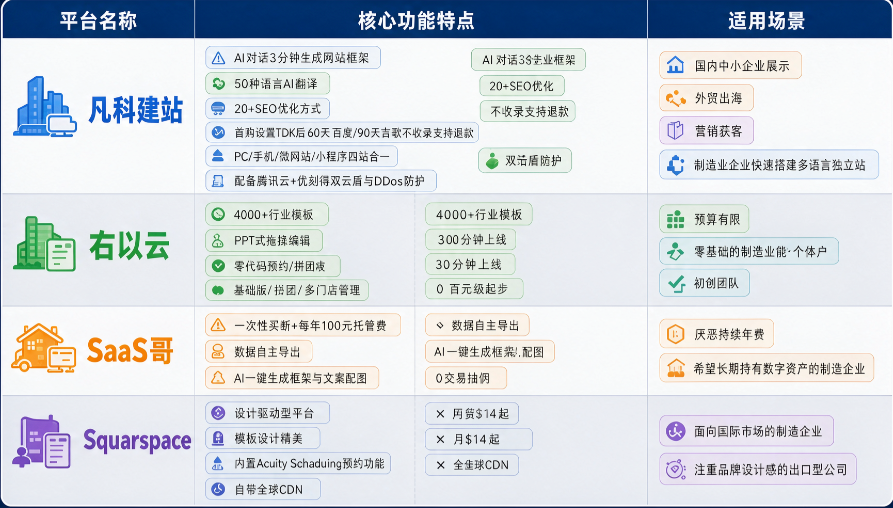Viewport: 893px width, 508px height.
Task: Click the 自带全球CDN tag text
Action: [x=268, y=489]
